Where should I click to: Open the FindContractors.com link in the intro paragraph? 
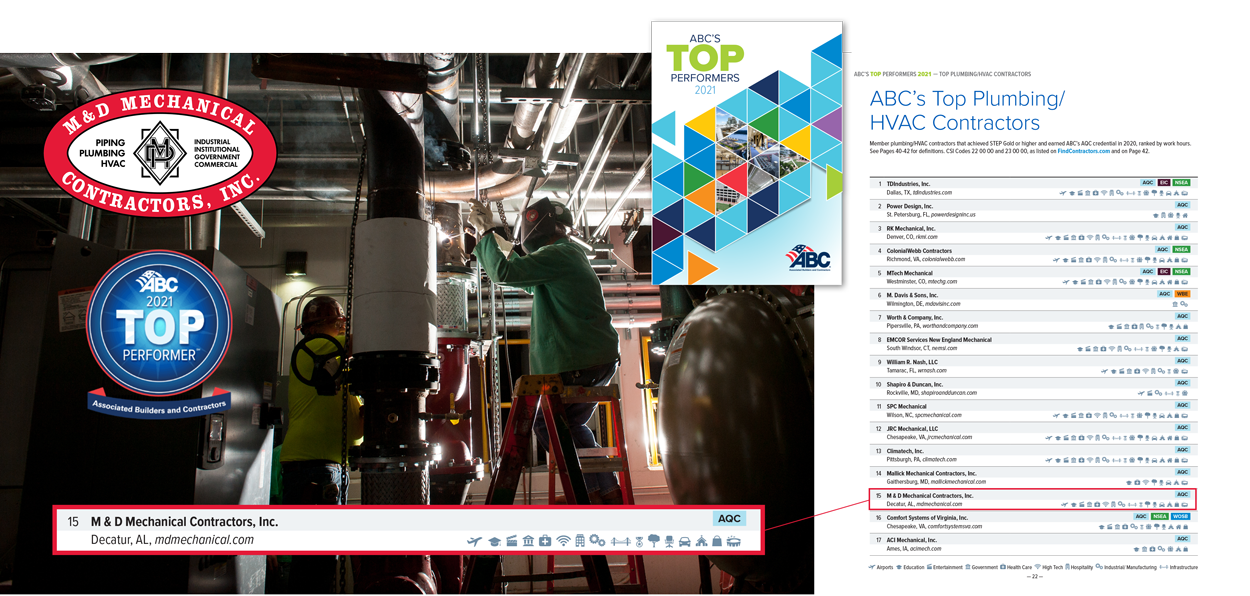coord(1084,151)
